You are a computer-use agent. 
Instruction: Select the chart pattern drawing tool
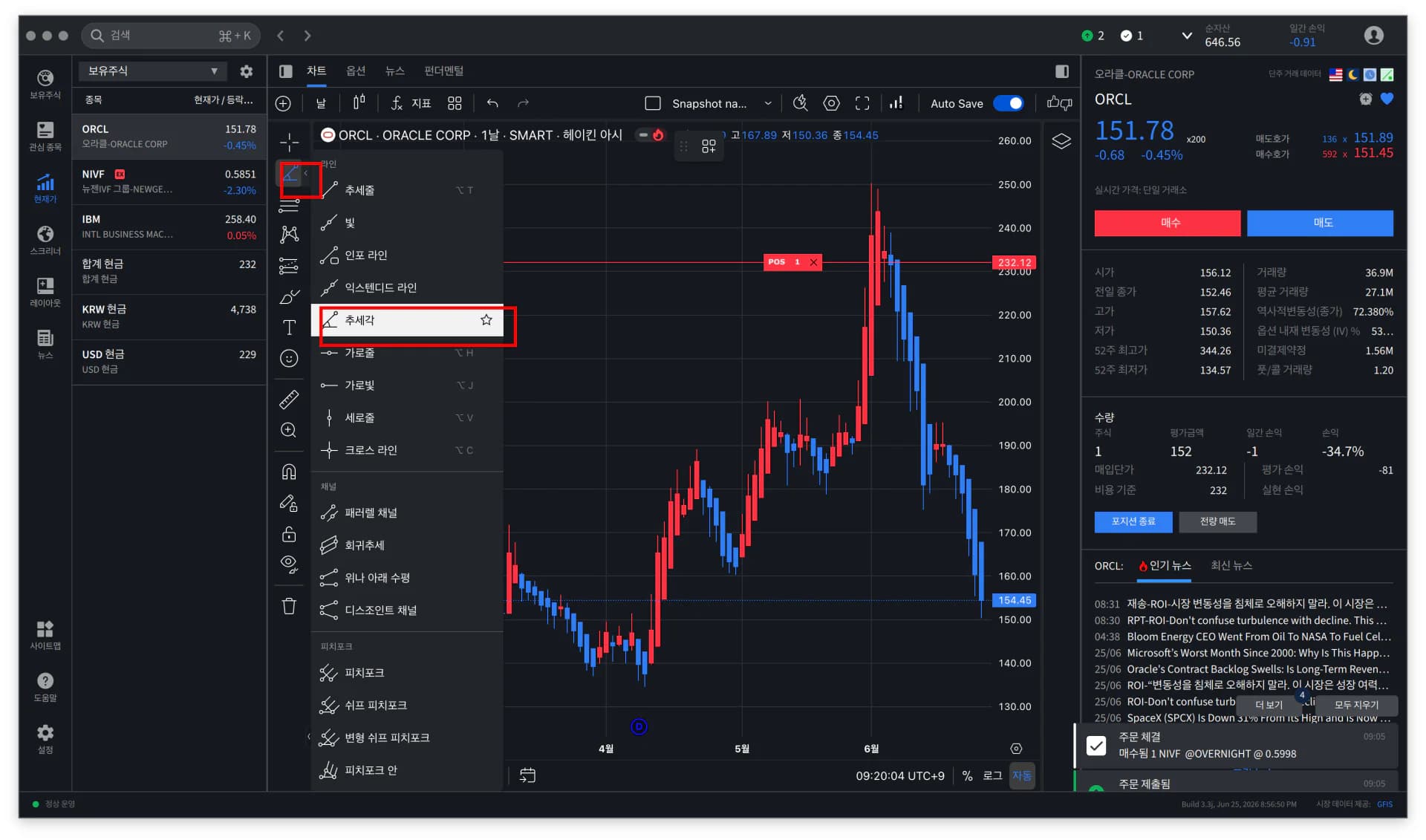click(x=289, y=235)
